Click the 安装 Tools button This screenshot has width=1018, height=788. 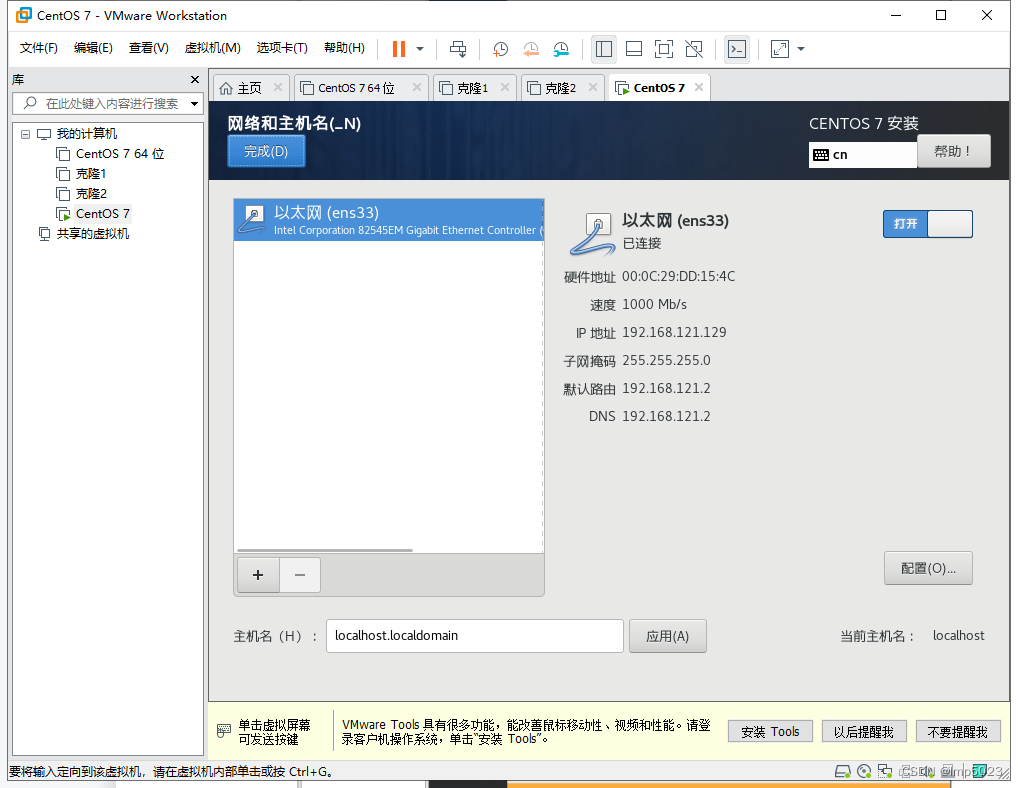[771, 732]
